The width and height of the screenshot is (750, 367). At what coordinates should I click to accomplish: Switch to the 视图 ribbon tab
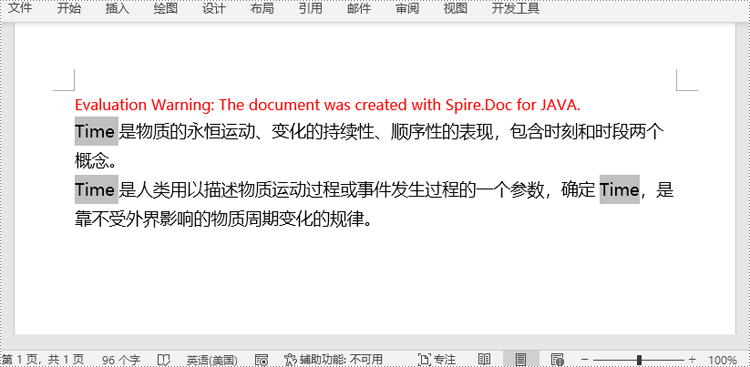(x=455, y=8)
